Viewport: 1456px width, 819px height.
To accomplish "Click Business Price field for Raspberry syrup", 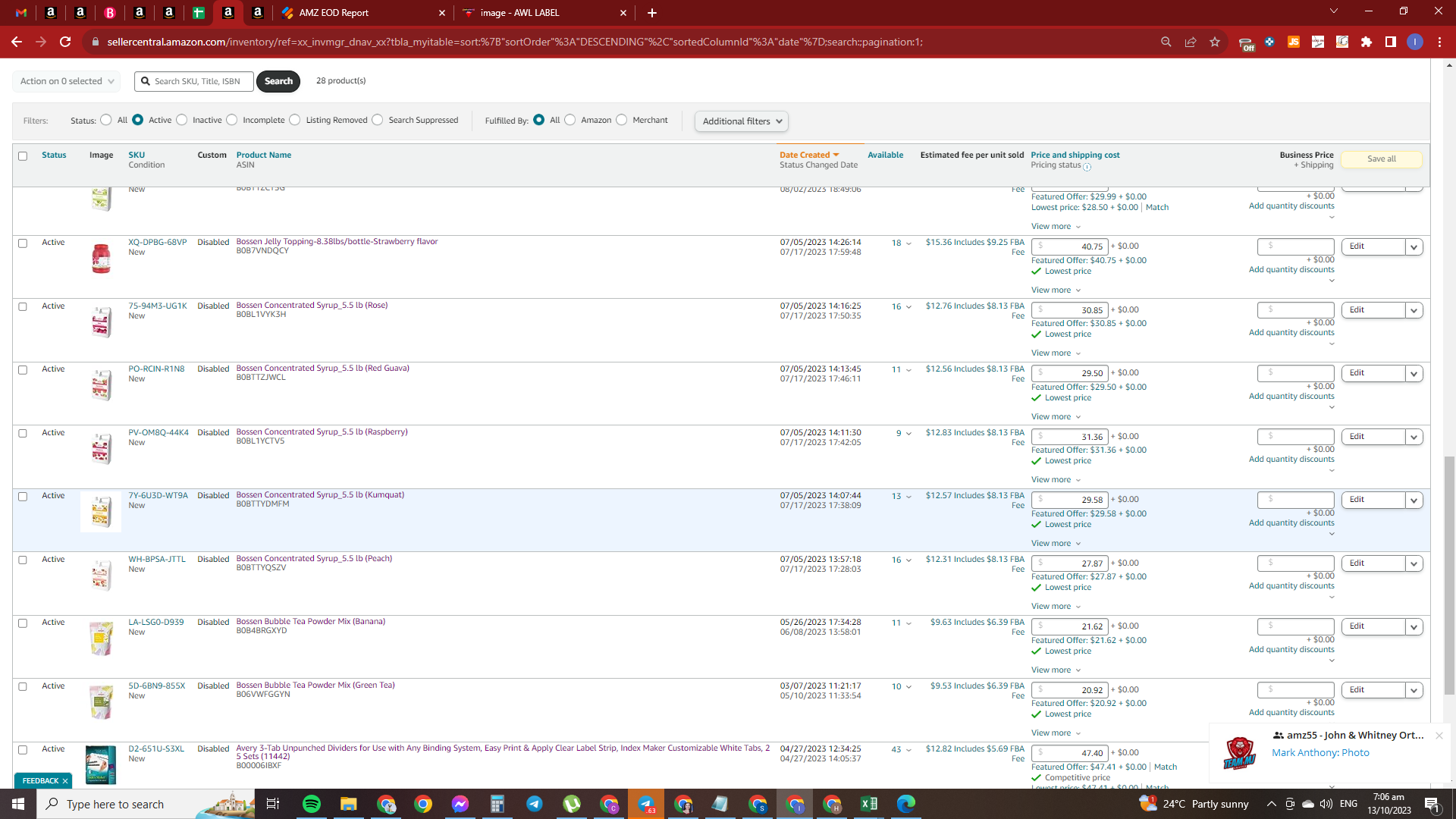I will point(1295,437).
